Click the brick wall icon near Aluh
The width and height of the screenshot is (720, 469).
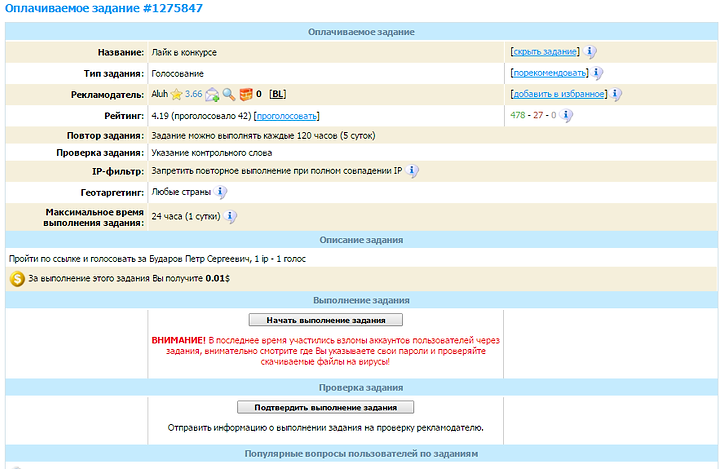(246, 94)
